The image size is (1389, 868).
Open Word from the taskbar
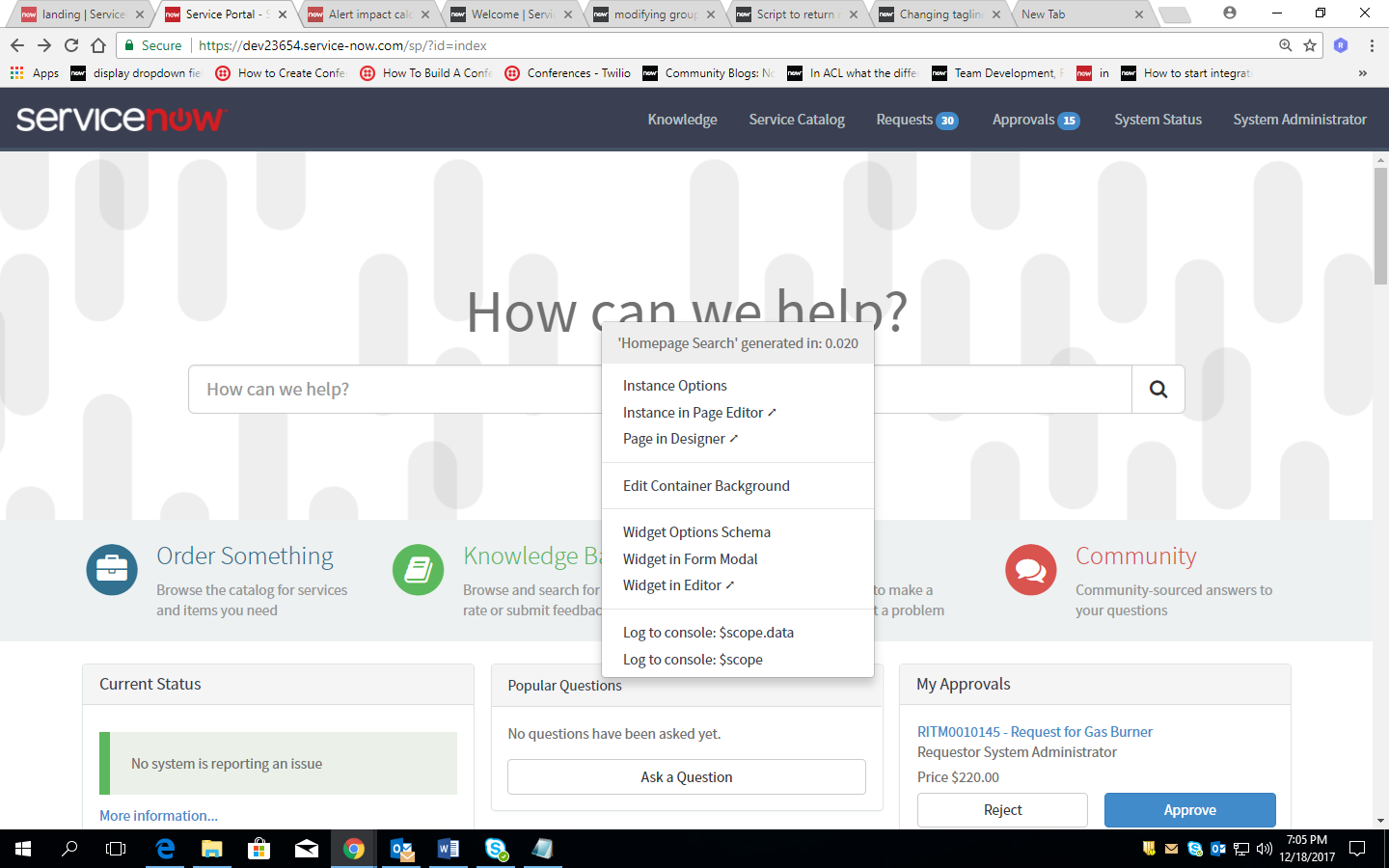point(449,849)
